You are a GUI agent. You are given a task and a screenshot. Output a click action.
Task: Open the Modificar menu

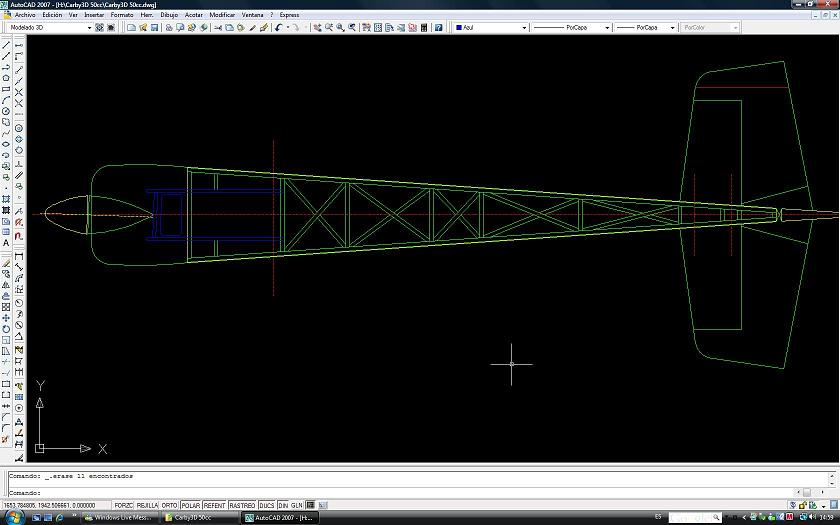[x=222, y=15]
